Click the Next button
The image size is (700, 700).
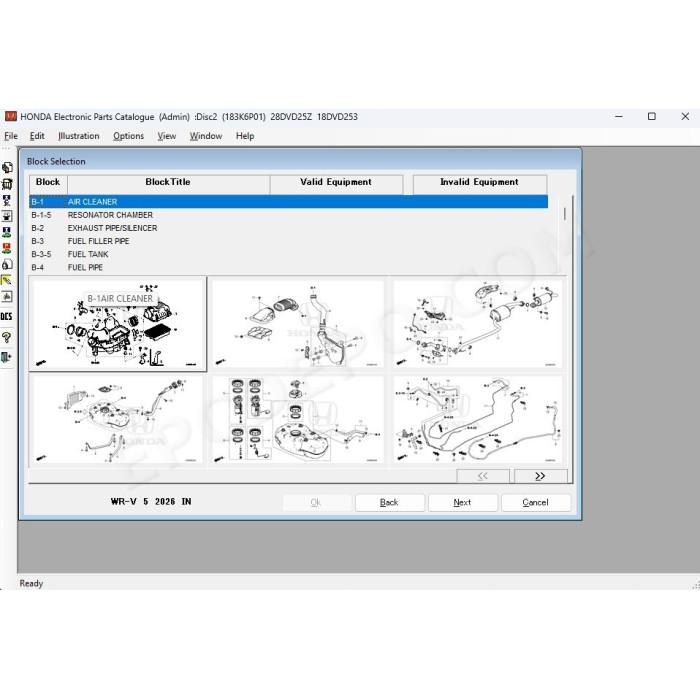pyautogui.click(x=462, y=502)
